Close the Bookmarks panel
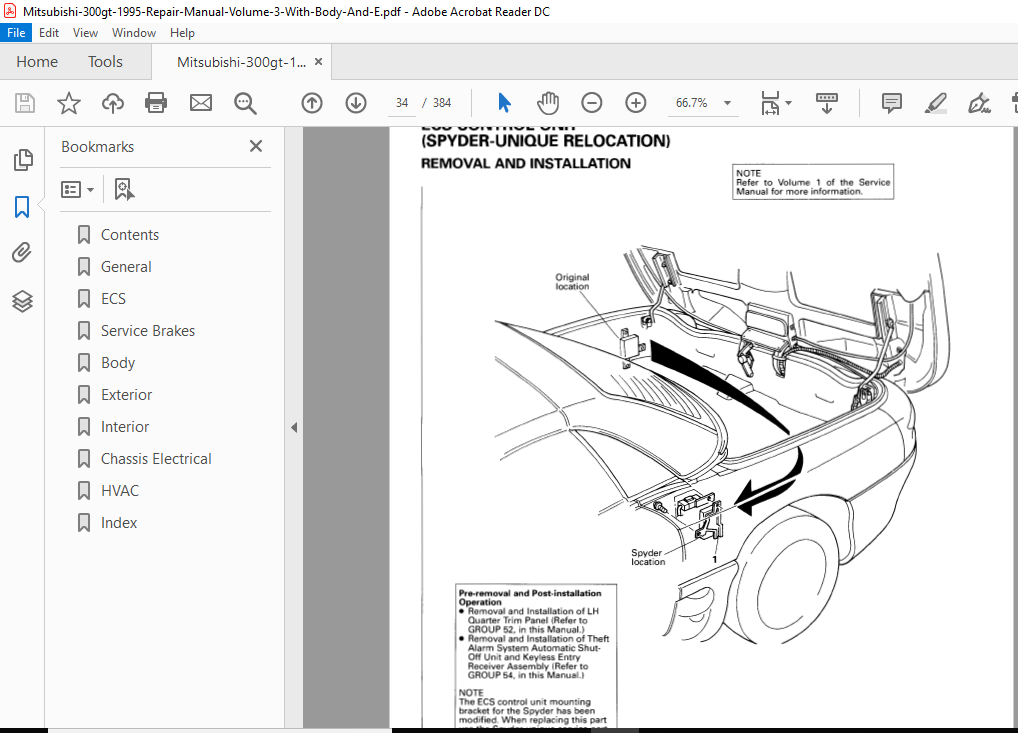 (x=256, y=146)
